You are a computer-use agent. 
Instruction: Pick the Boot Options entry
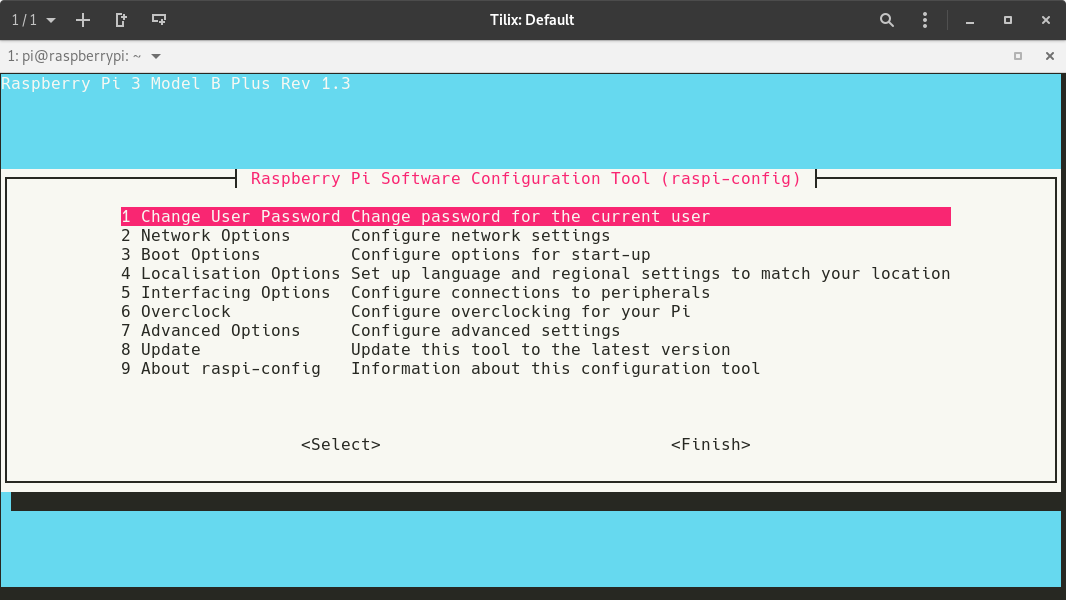pyautogui.click(x=200, y=255)
